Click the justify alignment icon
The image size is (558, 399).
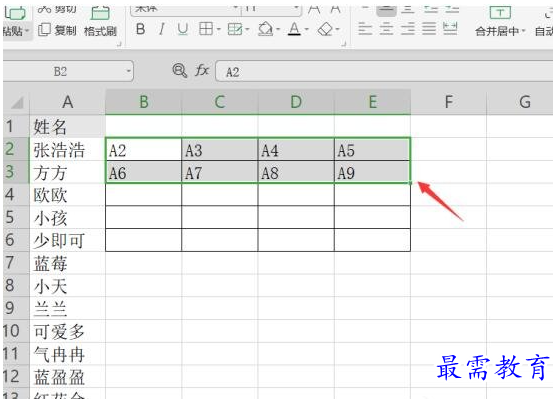[429, 28]
